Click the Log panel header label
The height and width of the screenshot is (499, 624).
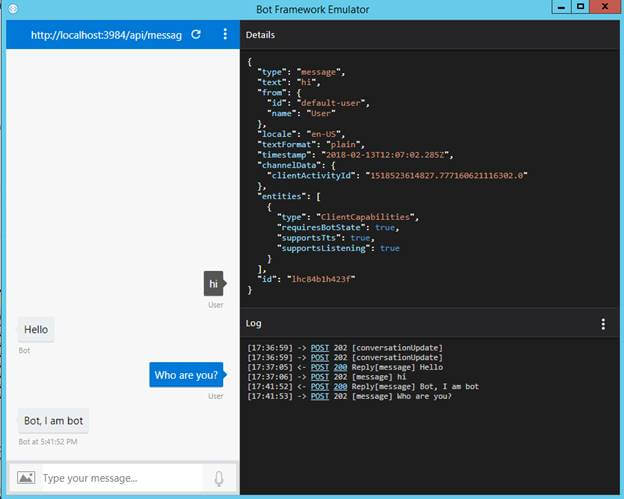[254, 323]
